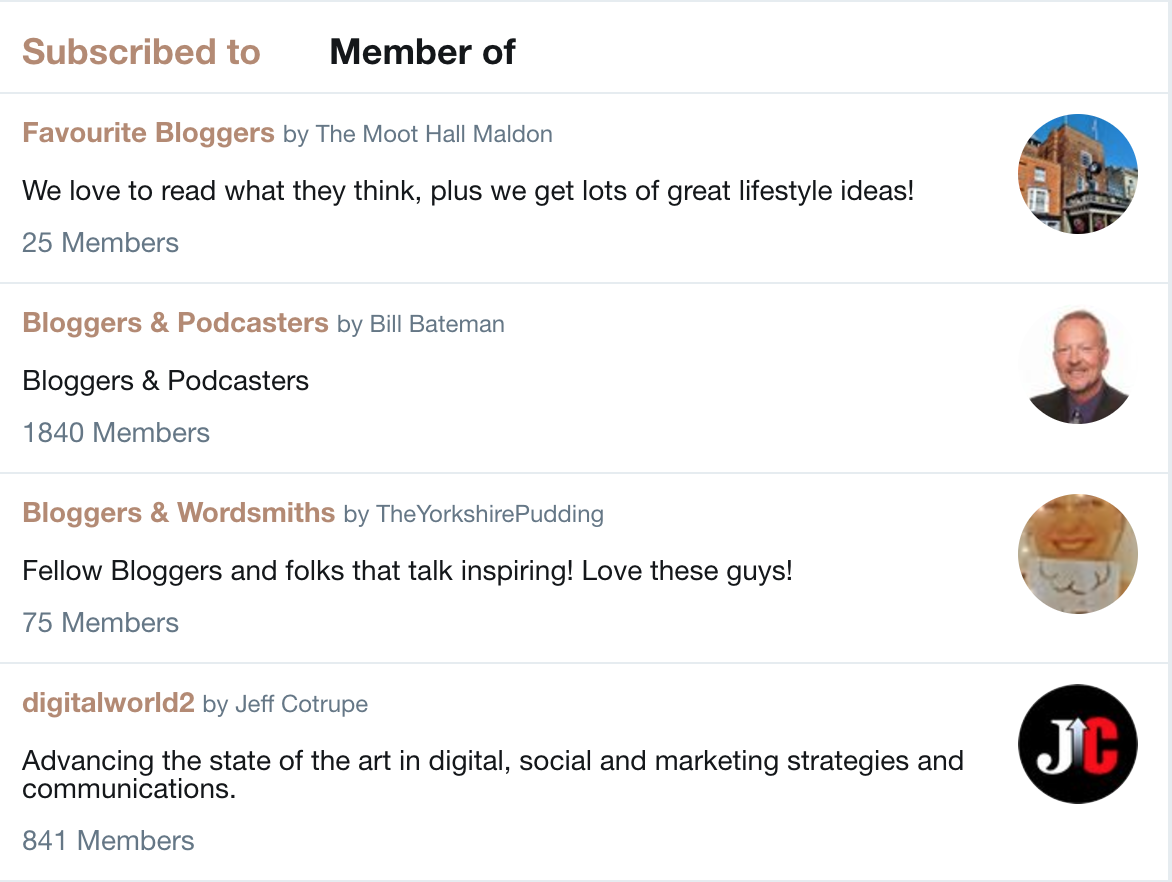Click the Fellow Bloggers description text
Viewport: 1172px width, 882px height.
tap(407, 572)
